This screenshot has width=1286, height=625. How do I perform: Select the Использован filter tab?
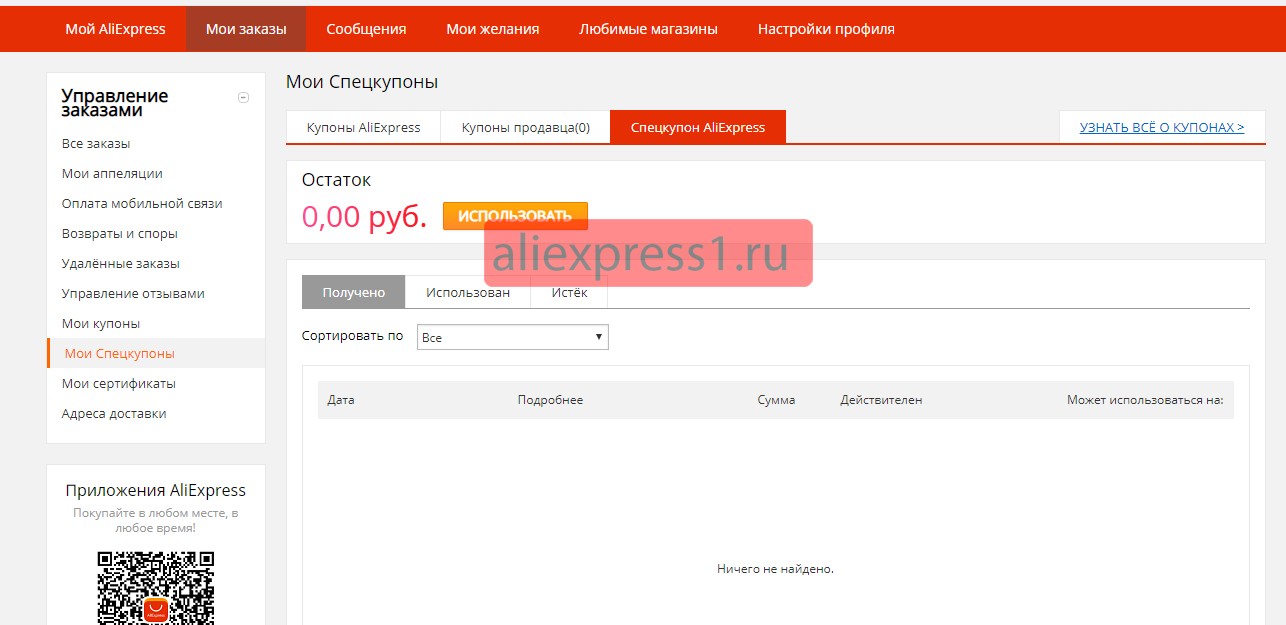pos(468,292)
